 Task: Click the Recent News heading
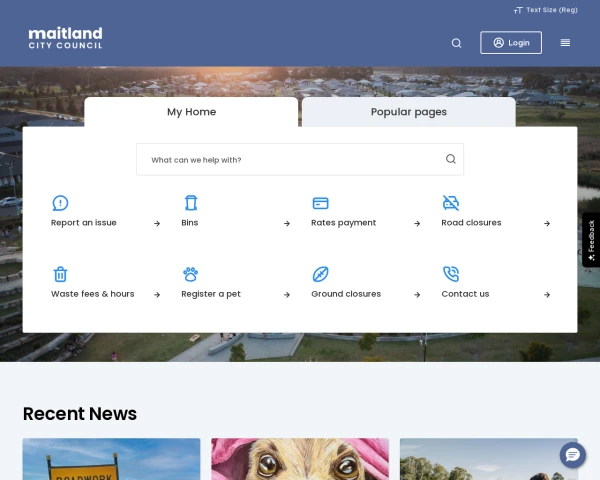pos(80,414)
